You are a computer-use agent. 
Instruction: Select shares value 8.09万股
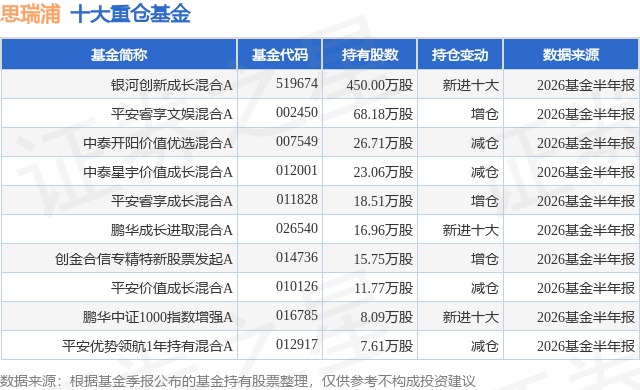[387, 317]
